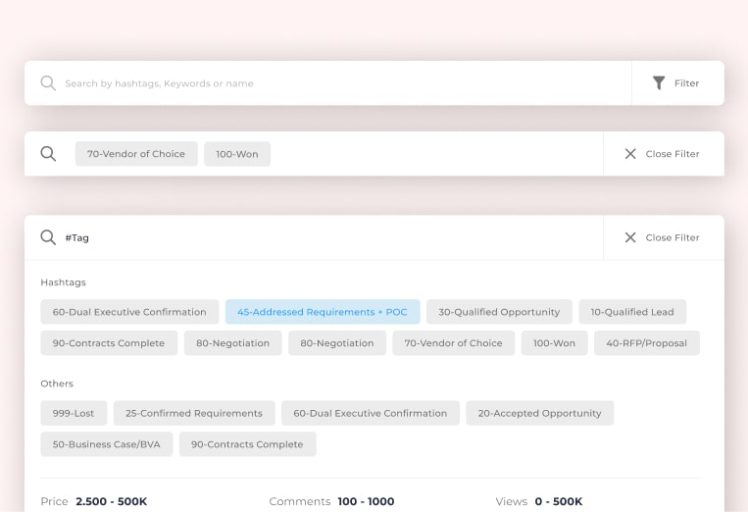Click magnifier icon next to #Tag

point(48,238)
